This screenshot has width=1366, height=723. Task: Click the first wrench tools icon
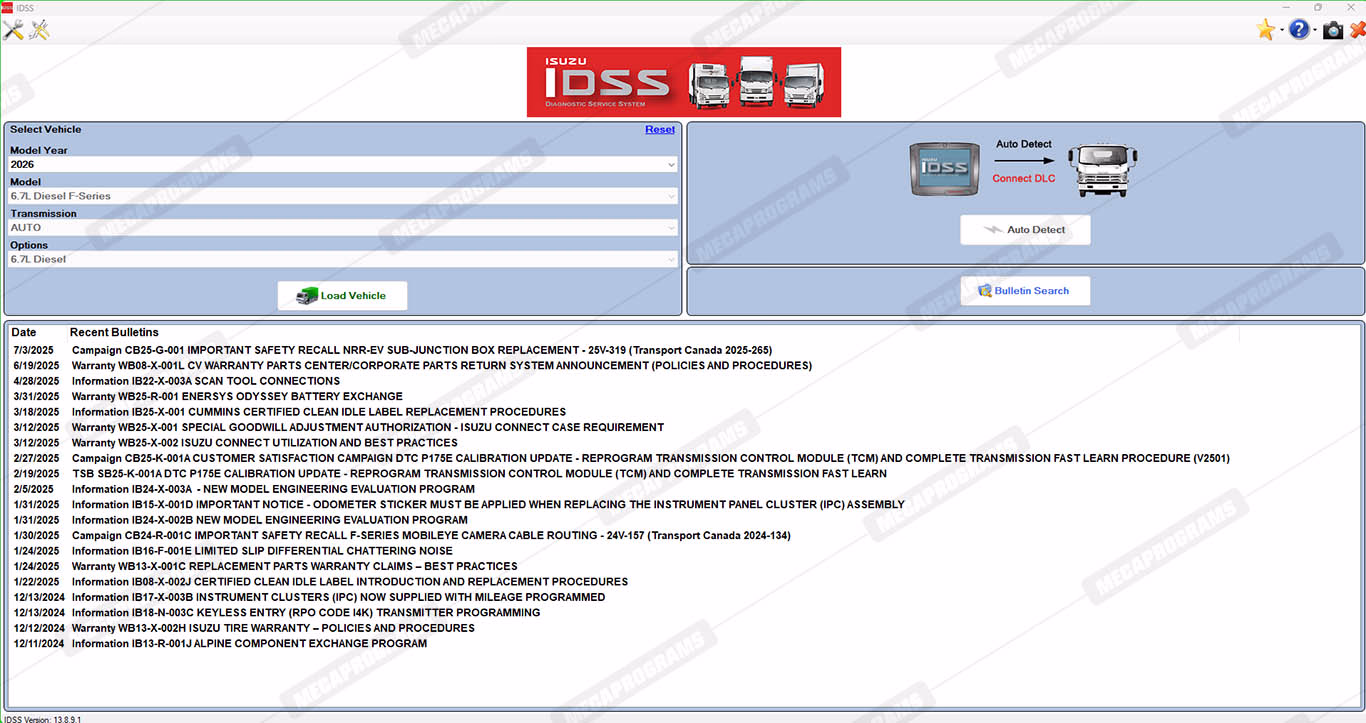coord(13,30)
